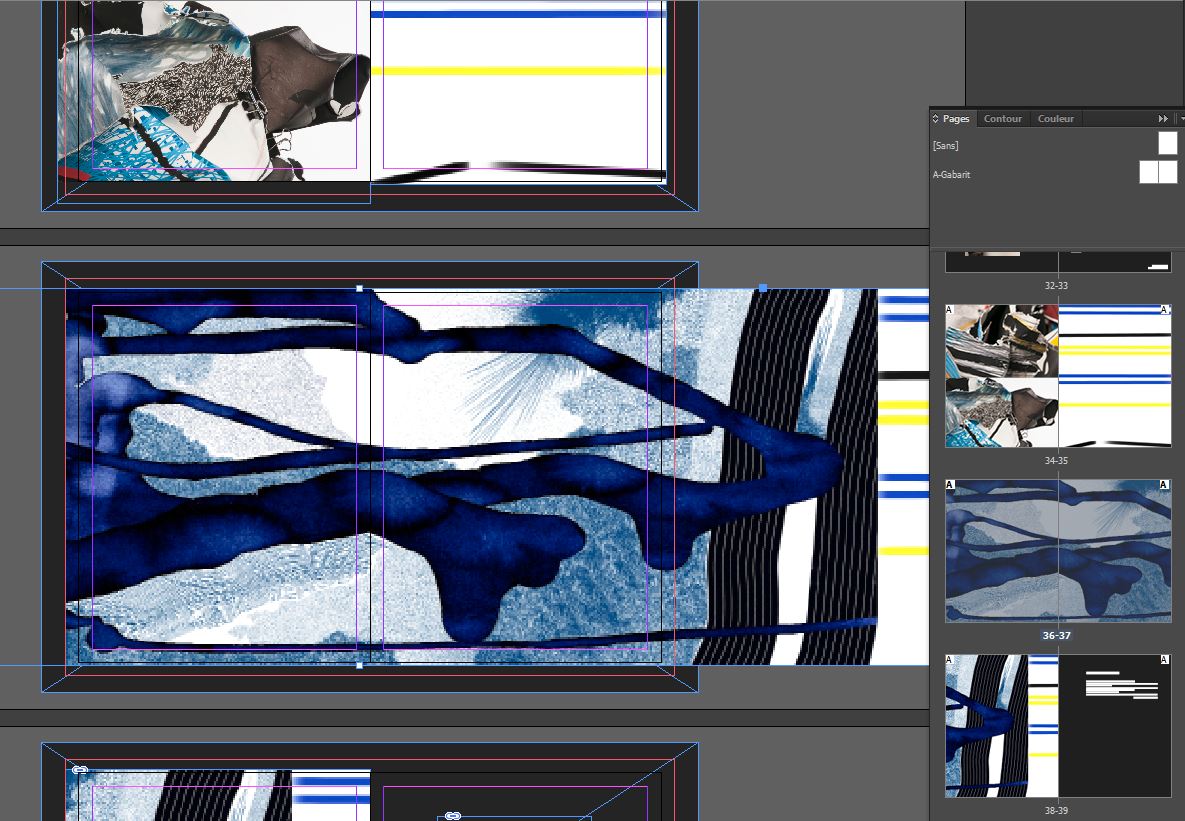1185x821 pixels.
Task: Click link icon at bottom spread's top-left
Action: pos(79,769)
